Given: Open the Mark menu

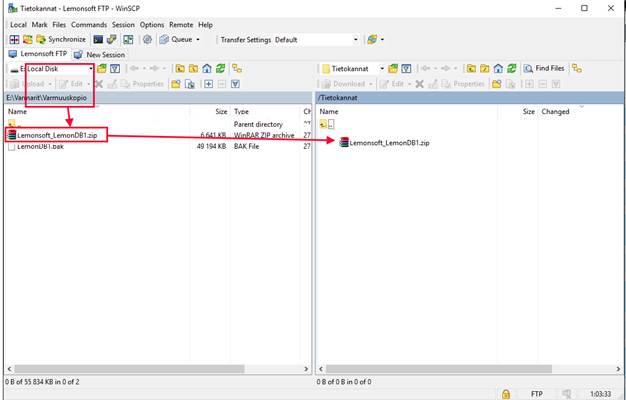Looking at the screenshot, I should point(40,25).
